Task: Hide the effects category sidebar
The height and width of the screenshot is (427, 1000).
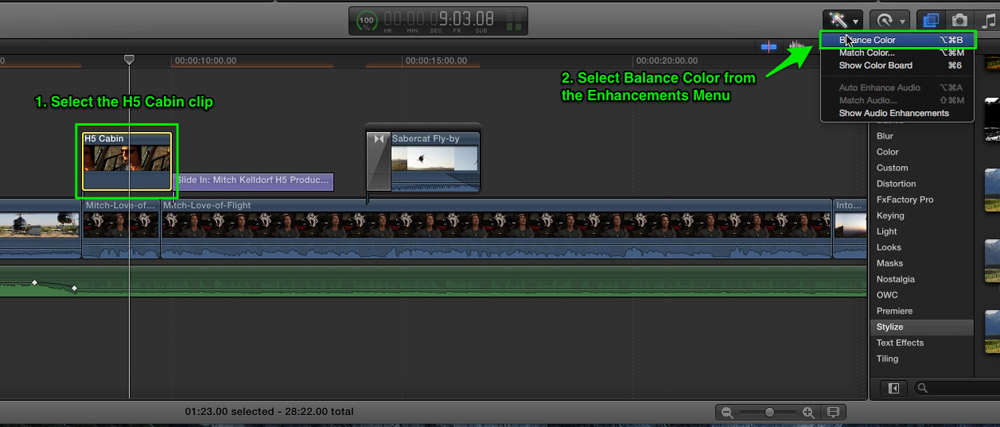Action: (893, 388)
